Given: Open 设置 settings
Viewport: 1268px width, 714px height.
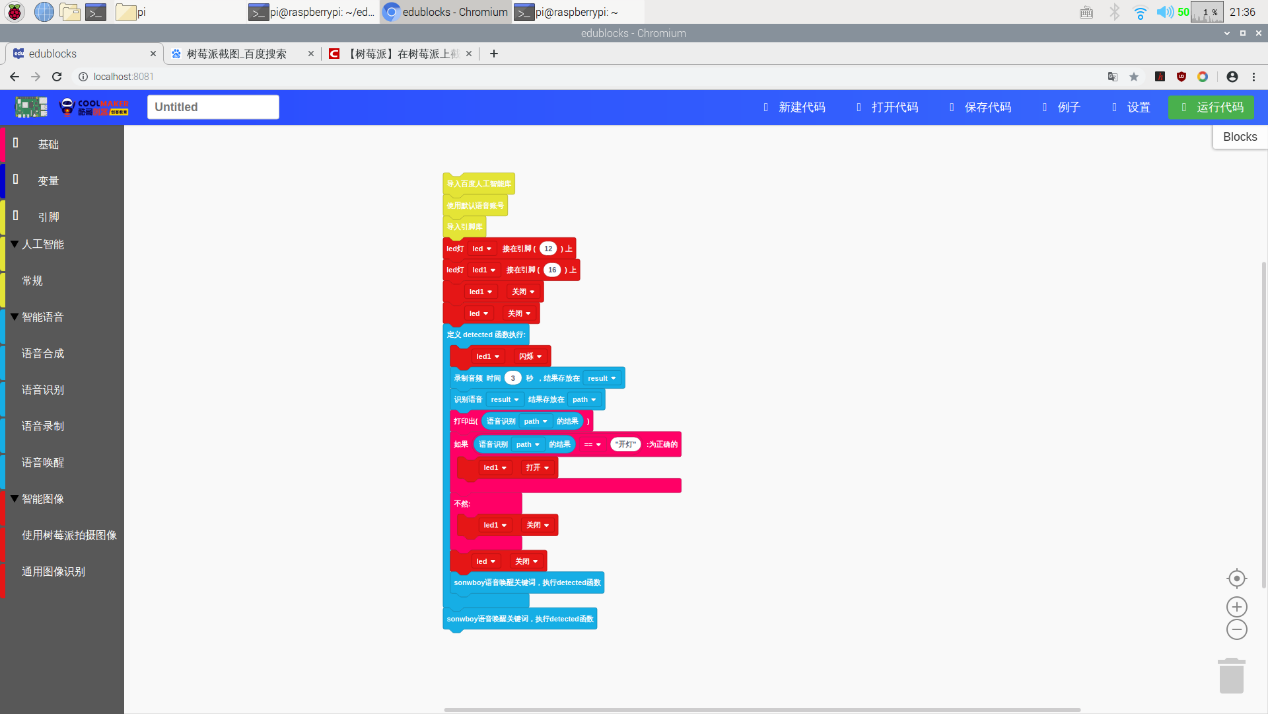Looking at the screenshot, I should click(x=1131, y=107).
